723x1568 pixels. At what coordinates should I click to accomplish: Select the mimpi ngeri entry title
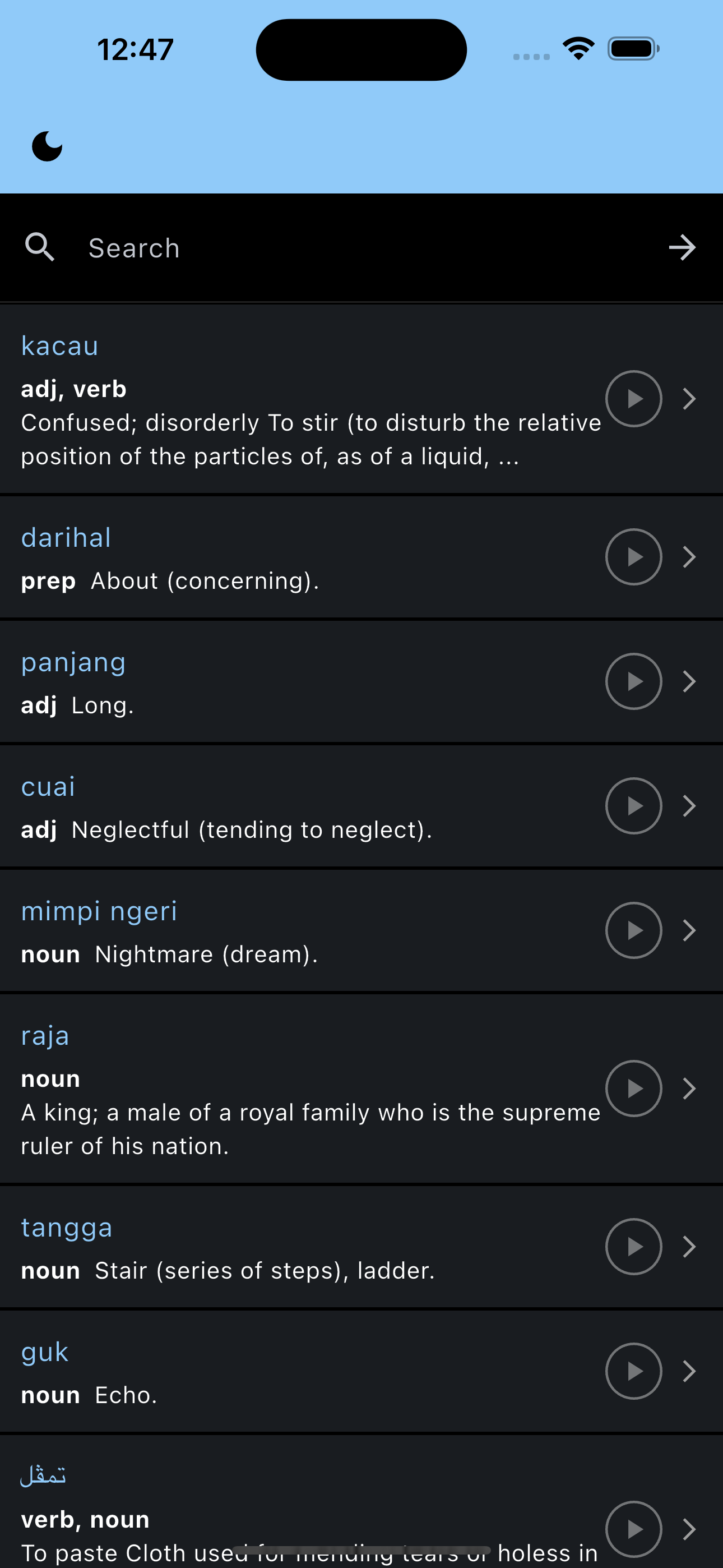(x=99, y=911)
